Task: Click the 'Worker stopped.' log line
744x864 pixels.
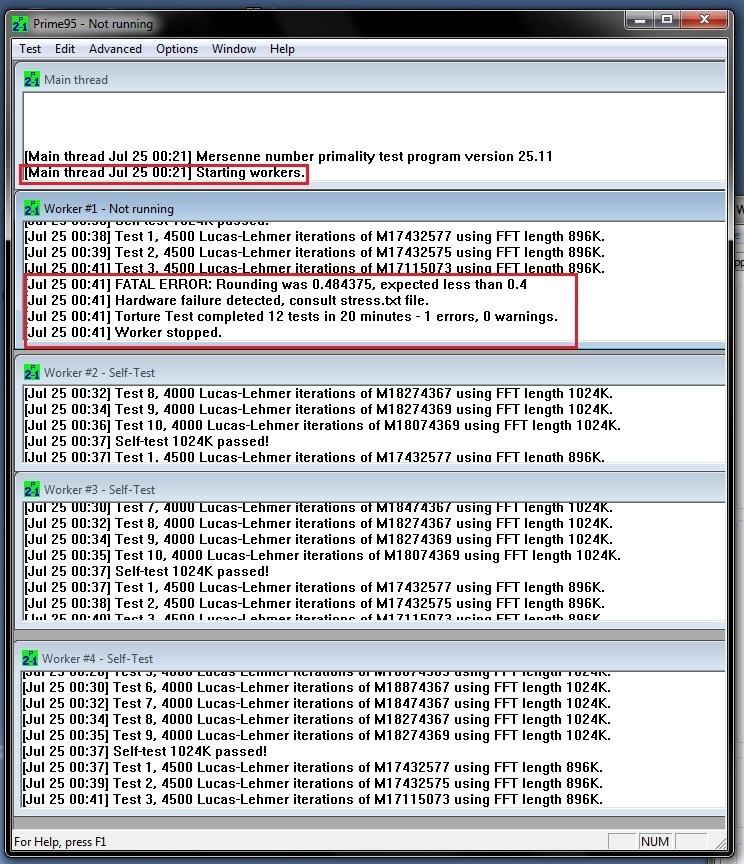Action: [x=124, y=332]
